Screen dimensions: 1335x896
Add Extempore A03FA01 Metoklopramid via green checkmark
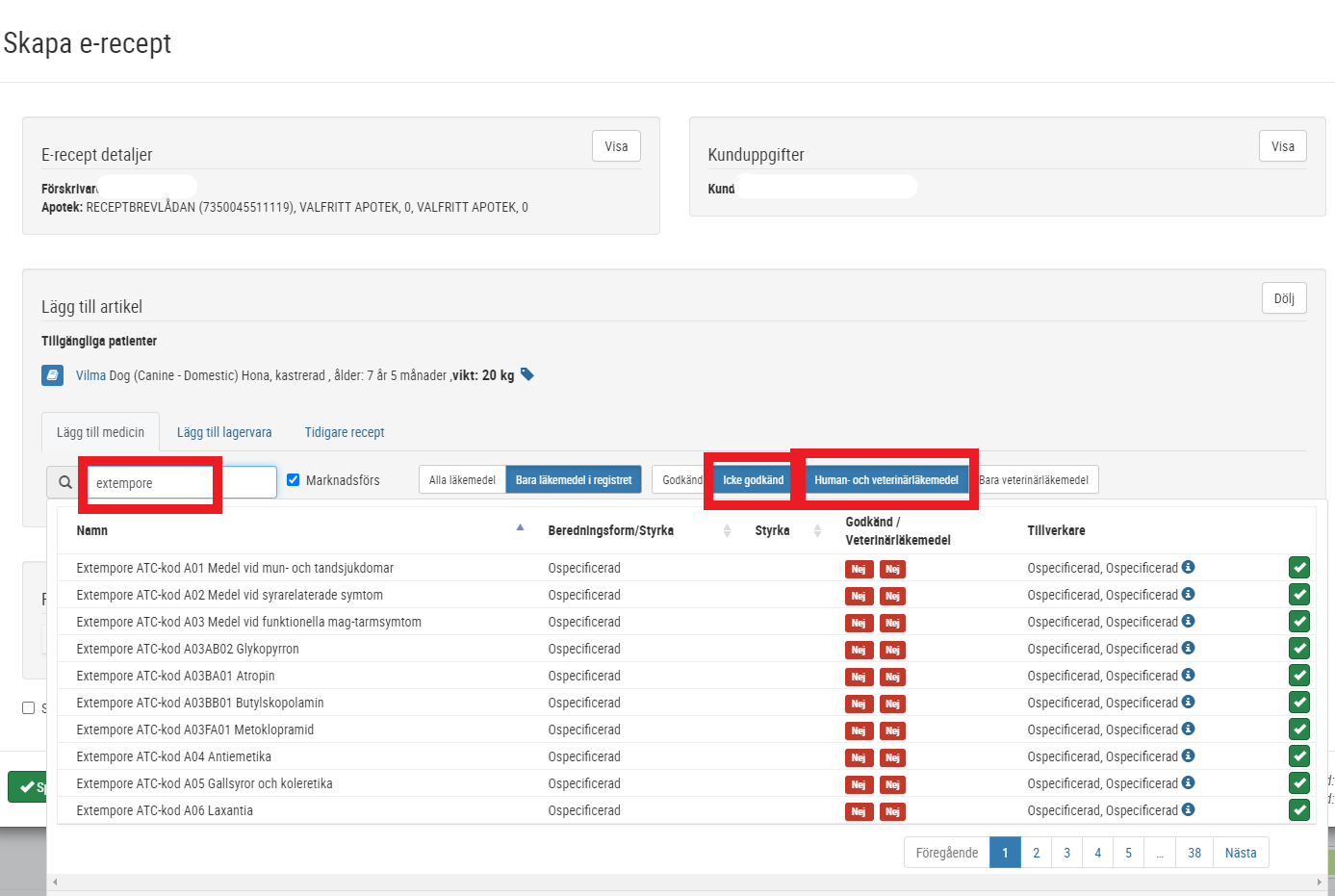[1299, 730]
